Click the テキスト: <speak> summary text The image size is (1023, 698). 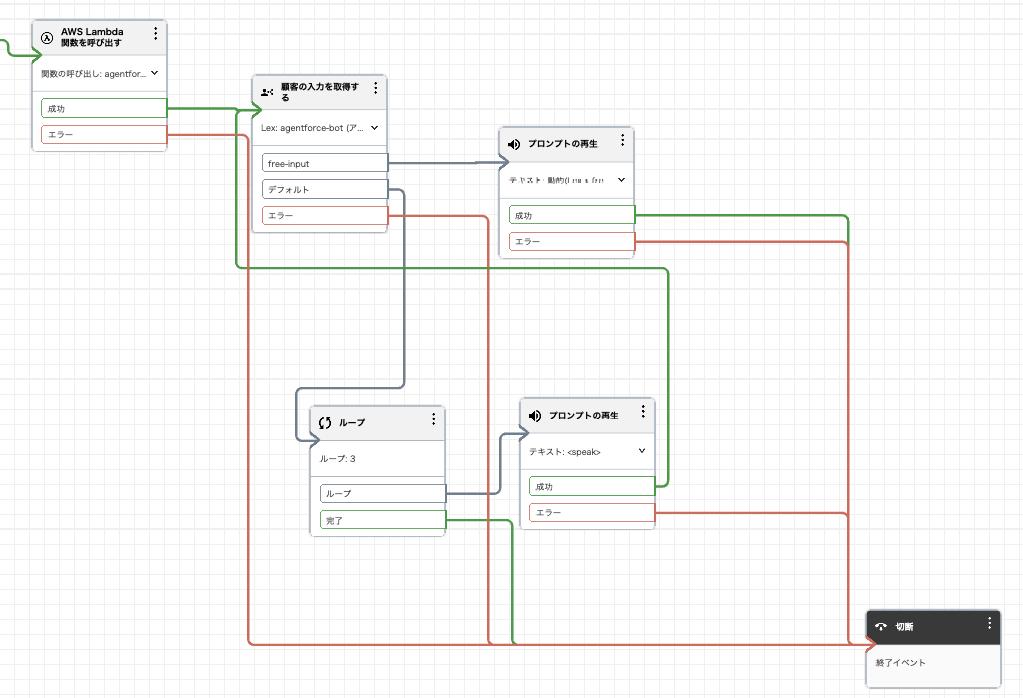[x=564, y=451]
